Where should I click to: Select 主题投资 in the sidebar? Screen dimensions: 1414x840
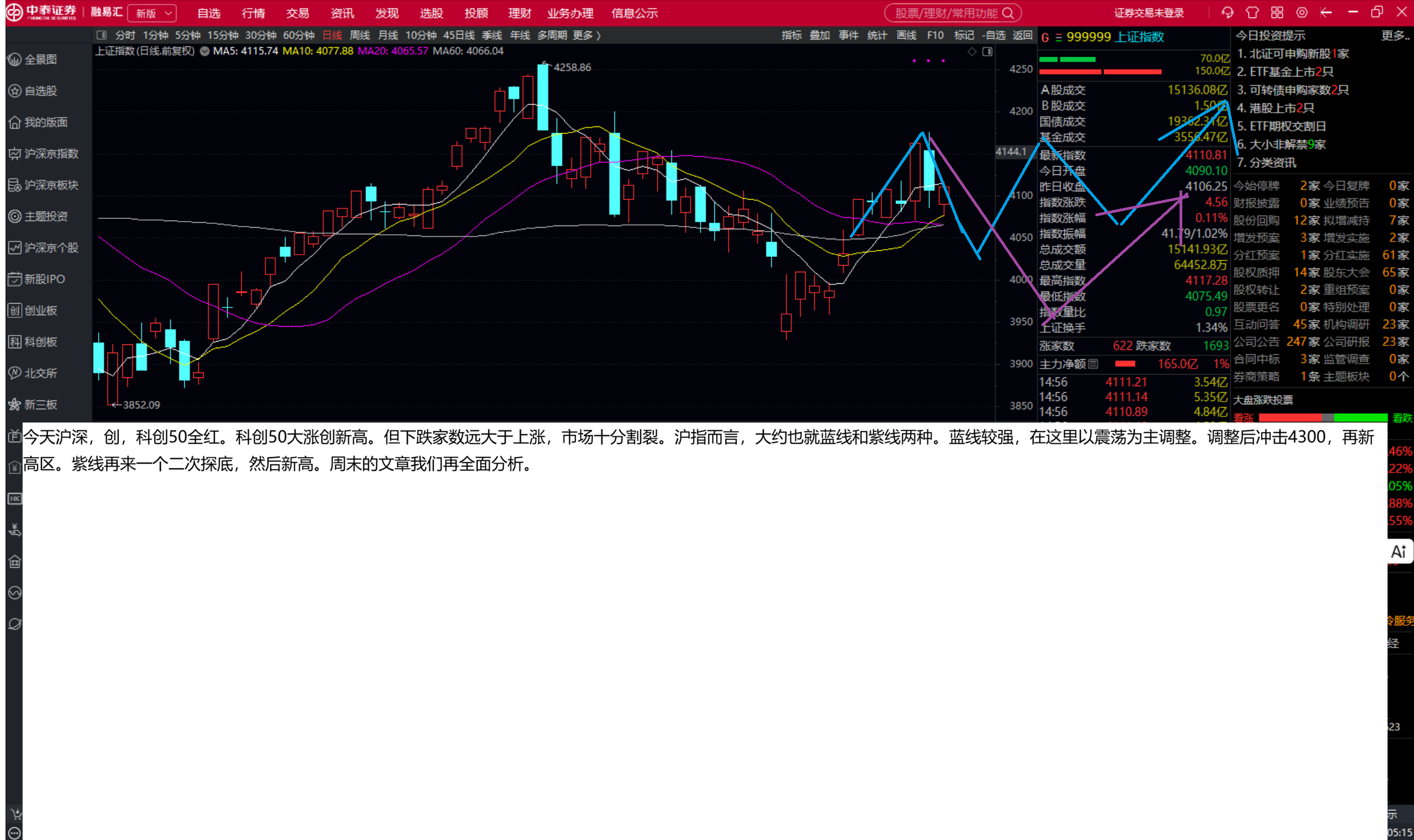[x=38, y=216]
